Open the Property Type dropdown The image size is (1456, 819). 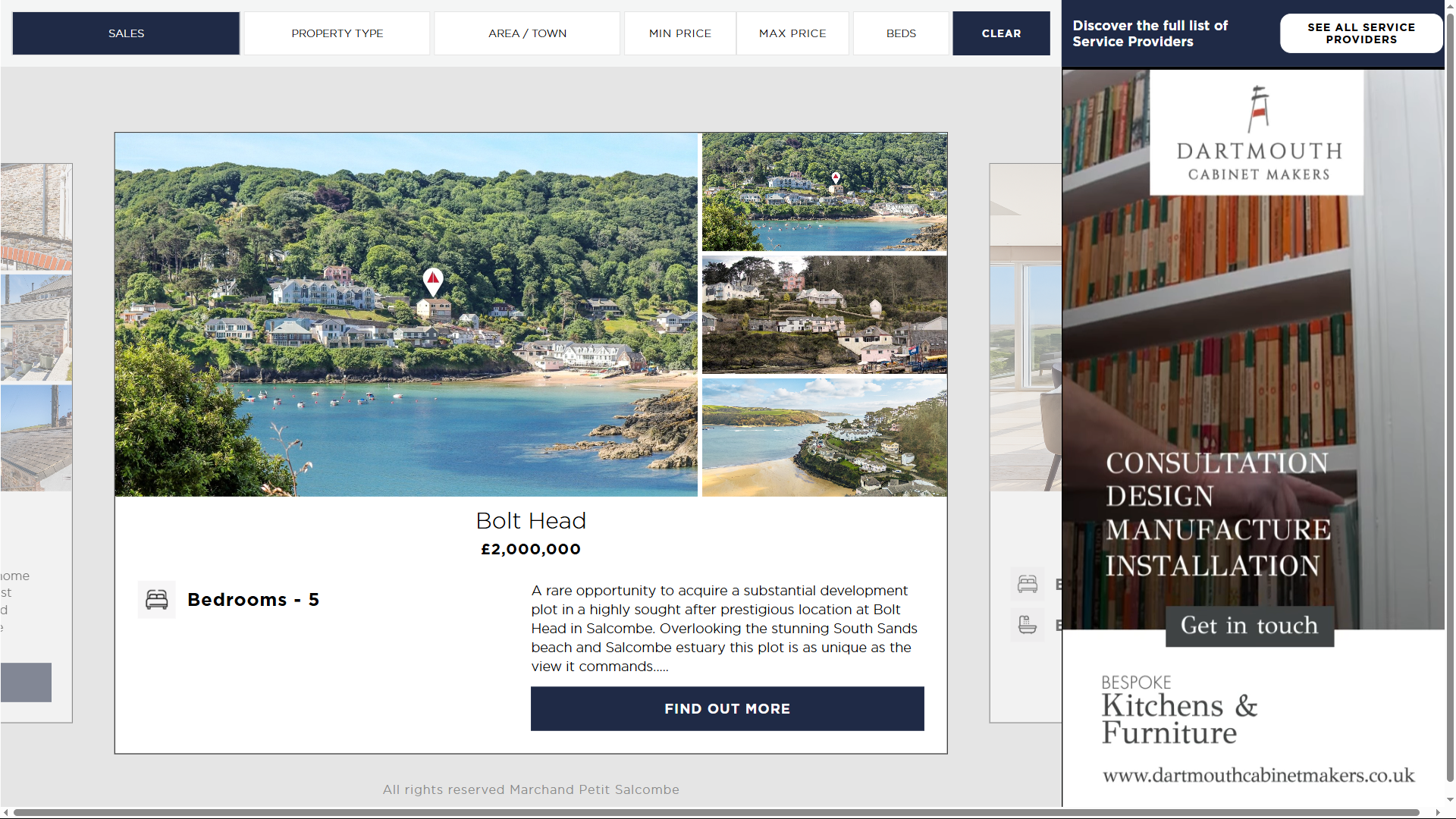pyautogui.click(x=337, y=33)
